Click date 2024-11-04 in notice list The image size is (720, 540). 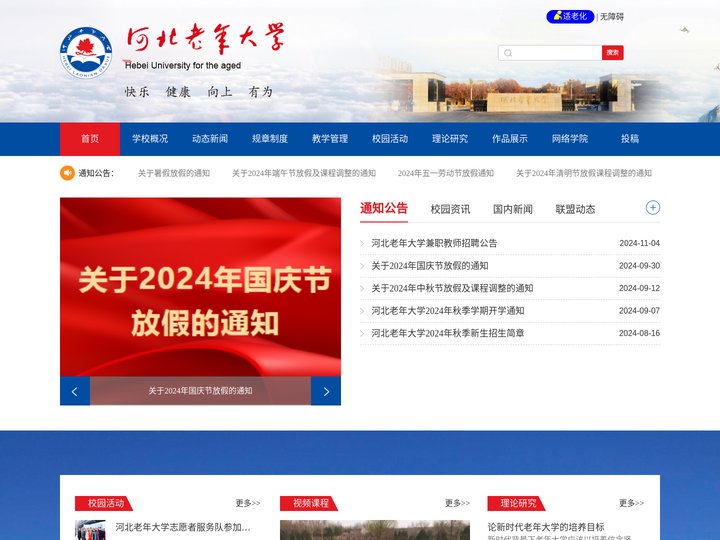(640, 243)
